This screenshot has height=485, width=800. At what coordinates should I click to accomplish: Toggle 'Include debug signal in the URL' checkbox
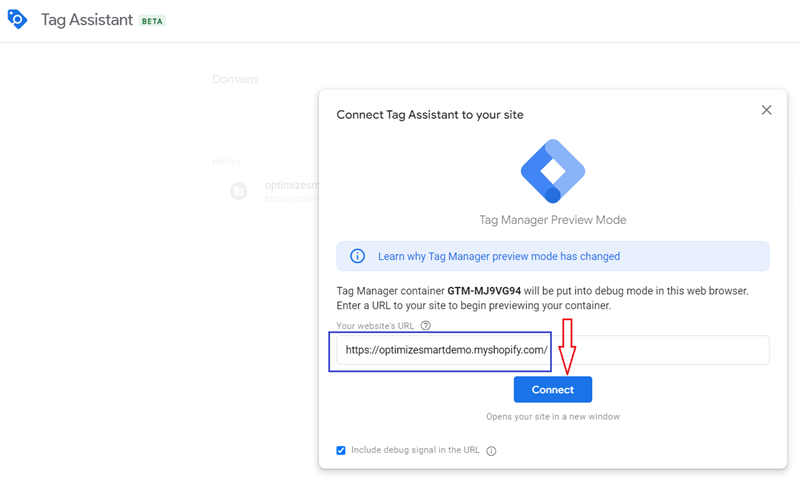click(341, 450)
